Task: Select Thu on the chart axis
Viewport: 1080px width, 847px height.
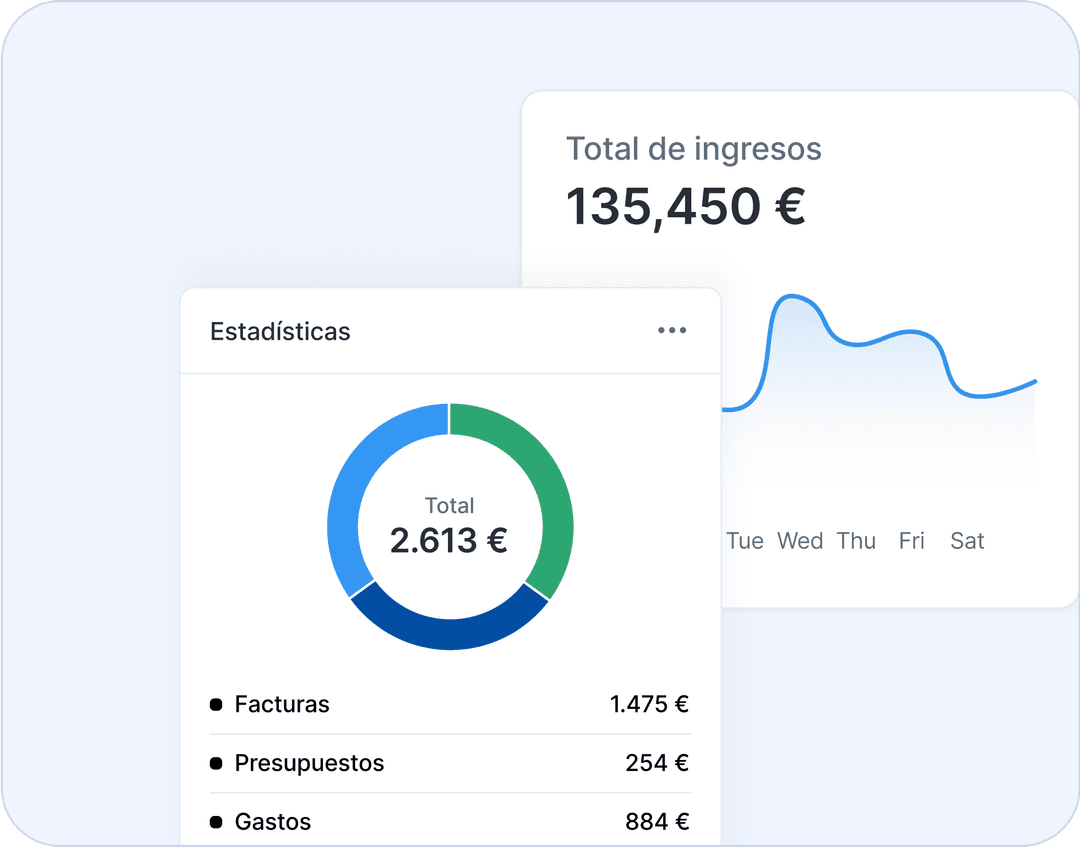Action: (x=856, y=542)
